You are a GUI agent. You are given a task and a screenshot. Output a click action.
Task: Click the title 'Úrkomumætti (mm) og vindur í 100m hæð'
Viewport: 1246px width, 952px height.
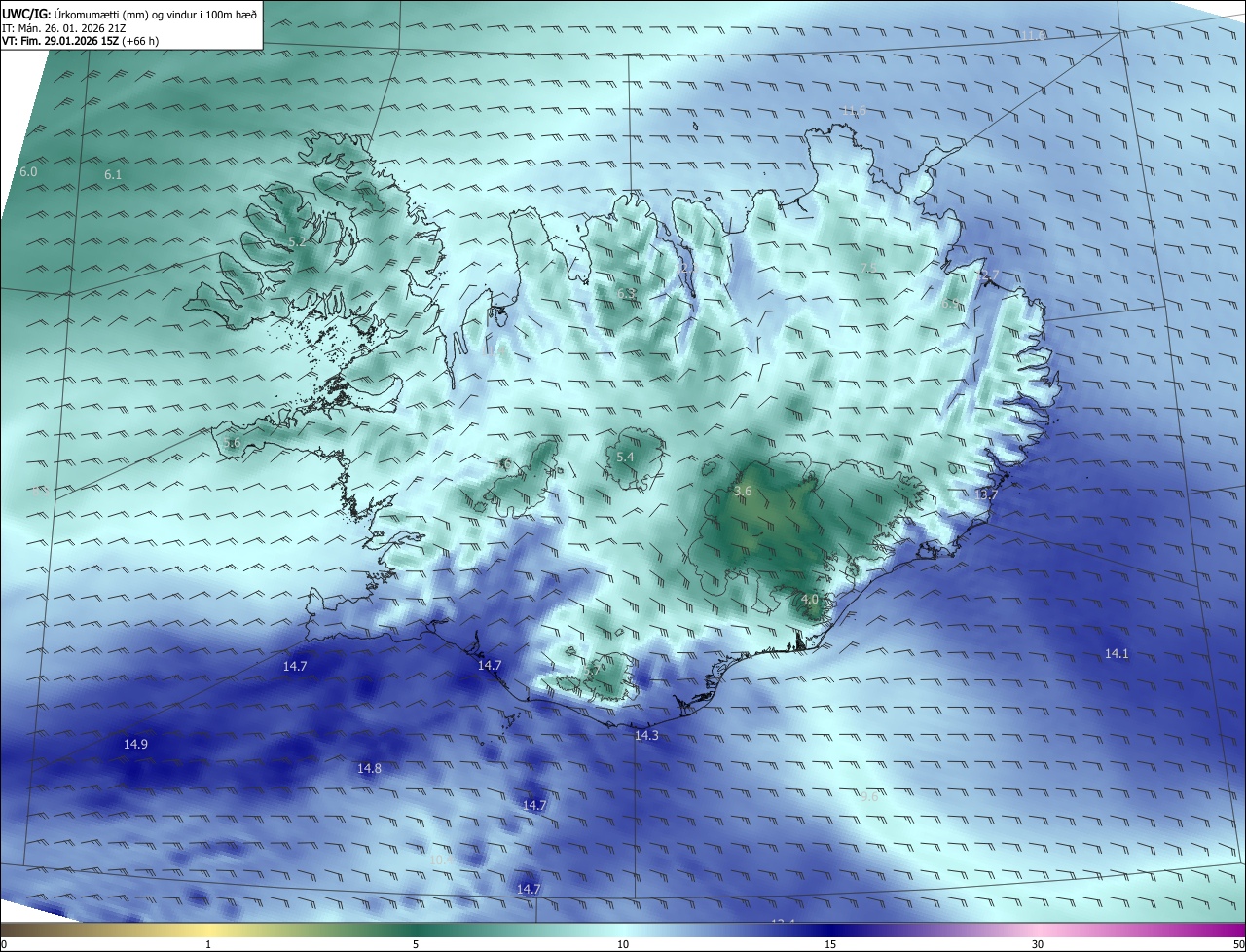pyautogui.click(x=156, y=13)
